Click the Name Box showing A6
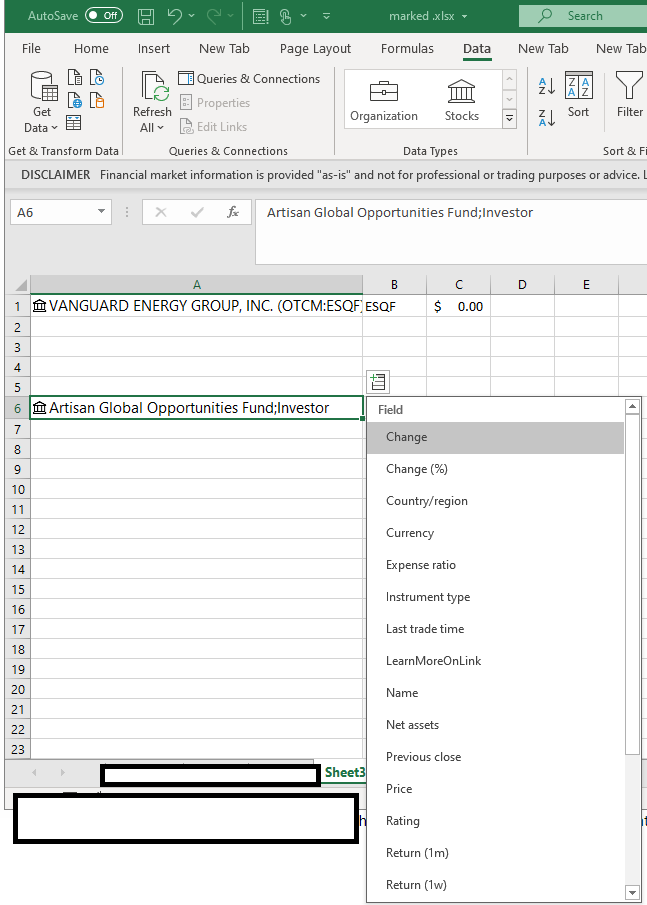Screen dimensions: 647x905 [x=53, y=212]
